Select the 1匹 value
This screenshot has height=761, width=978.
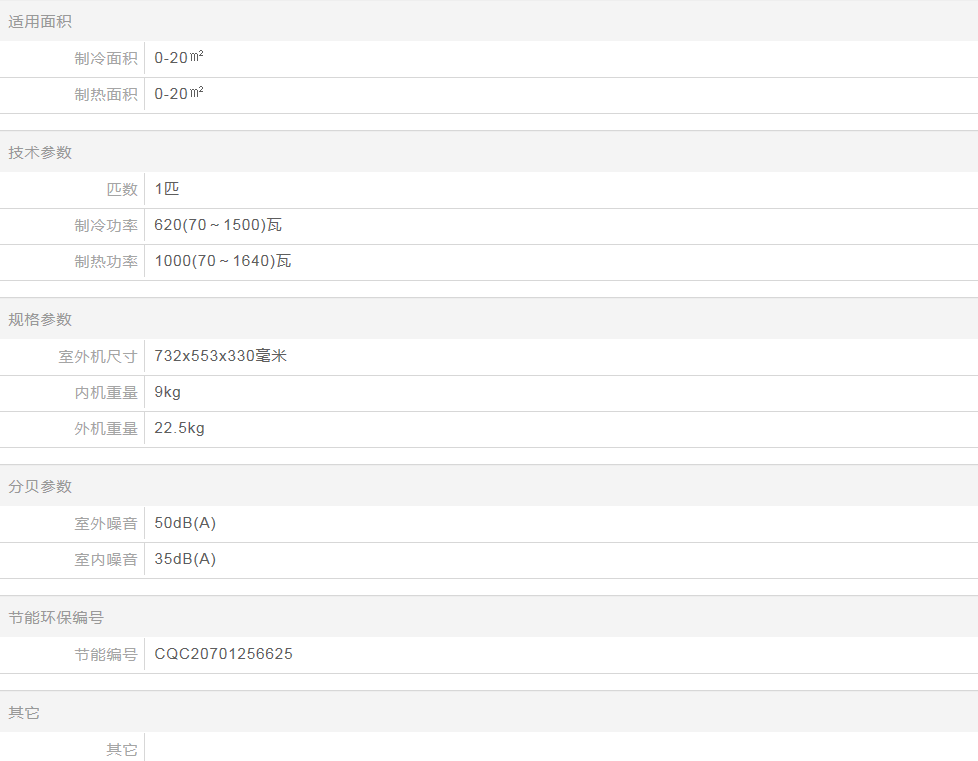pos(167,189)
